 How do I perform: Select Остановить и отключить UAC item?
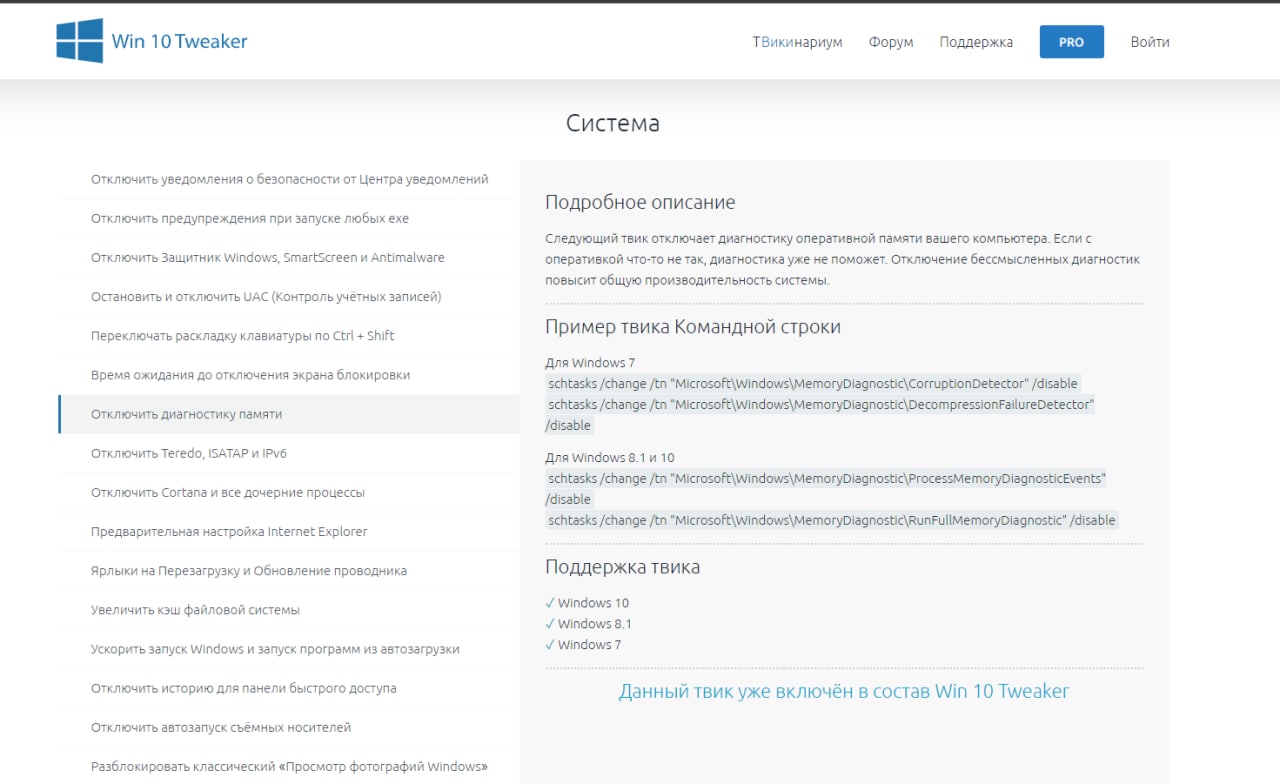point(289,297)
